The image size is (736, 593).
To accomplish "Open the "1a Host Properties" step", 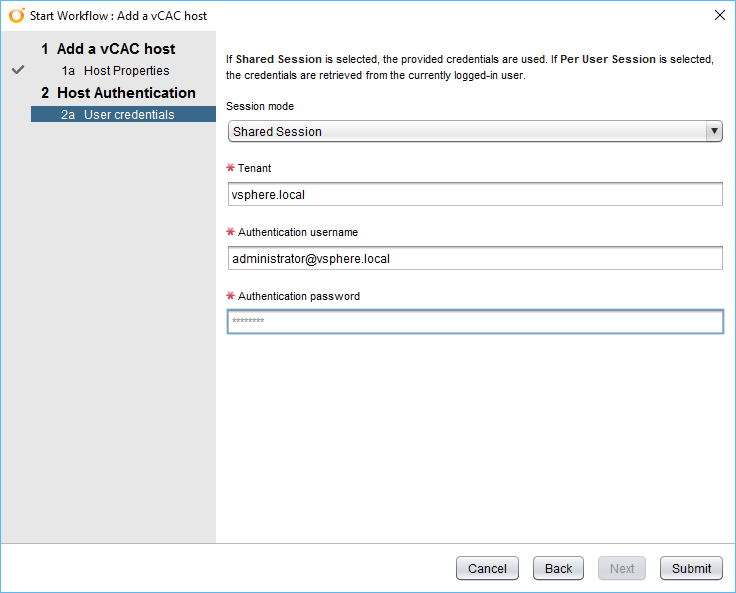I will click(116, 71).
